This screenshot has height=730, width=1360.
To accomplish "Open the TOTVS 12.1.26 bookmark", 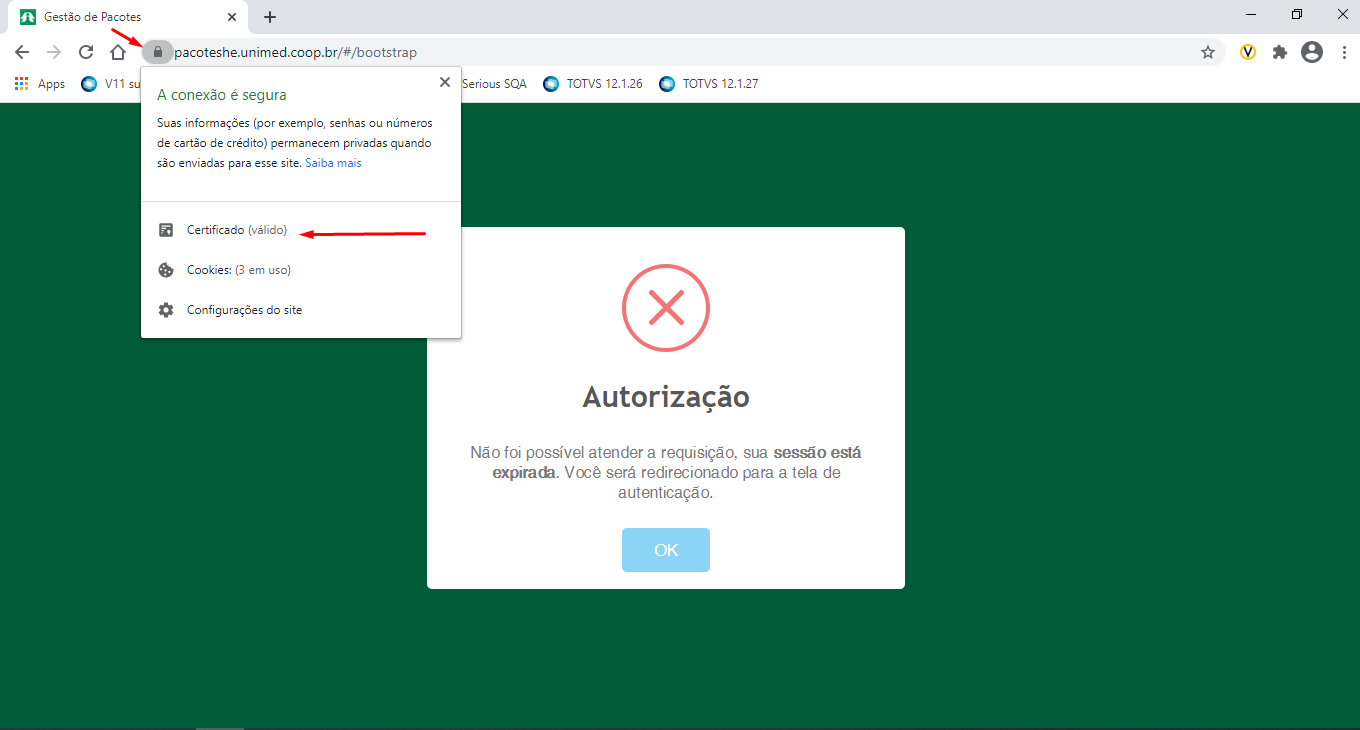I will (x=593, y=84).
